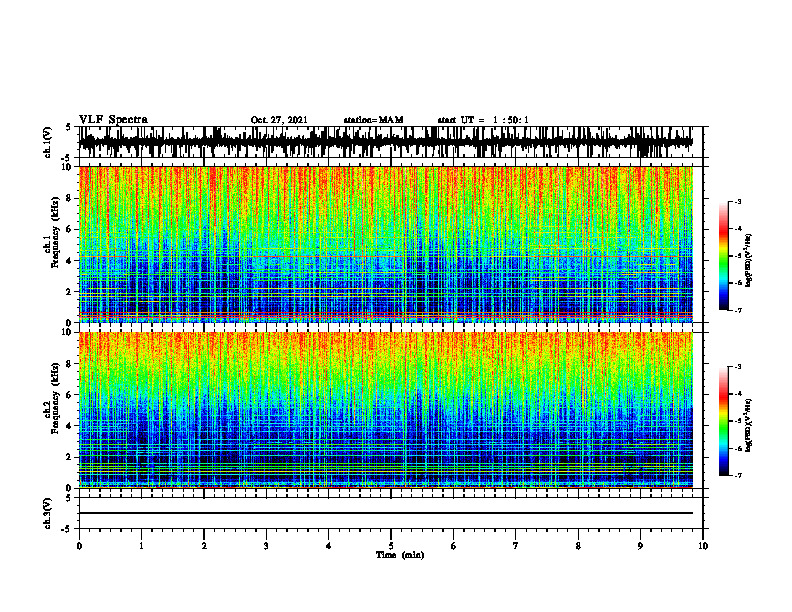Select tick label "2" on the time axis
The width and height of the screenshot is (792, 612).
(204, 546)
